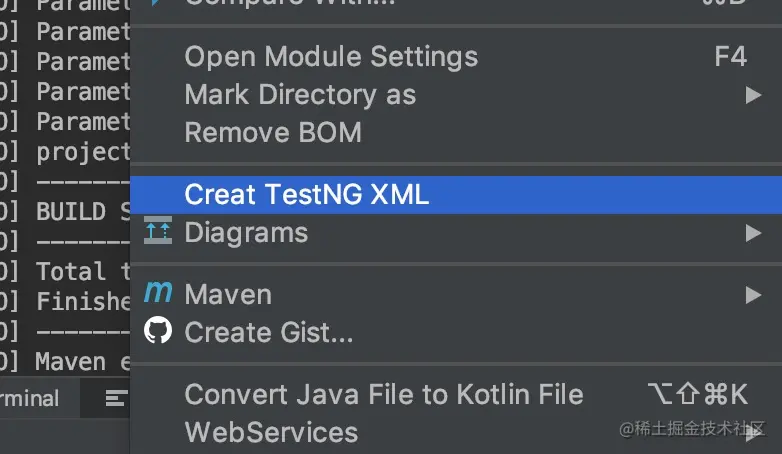The height and width of the screenshot is (454, 782).
Task: Click the lines icon next to the Terminal tab
Action: (116, 399)
